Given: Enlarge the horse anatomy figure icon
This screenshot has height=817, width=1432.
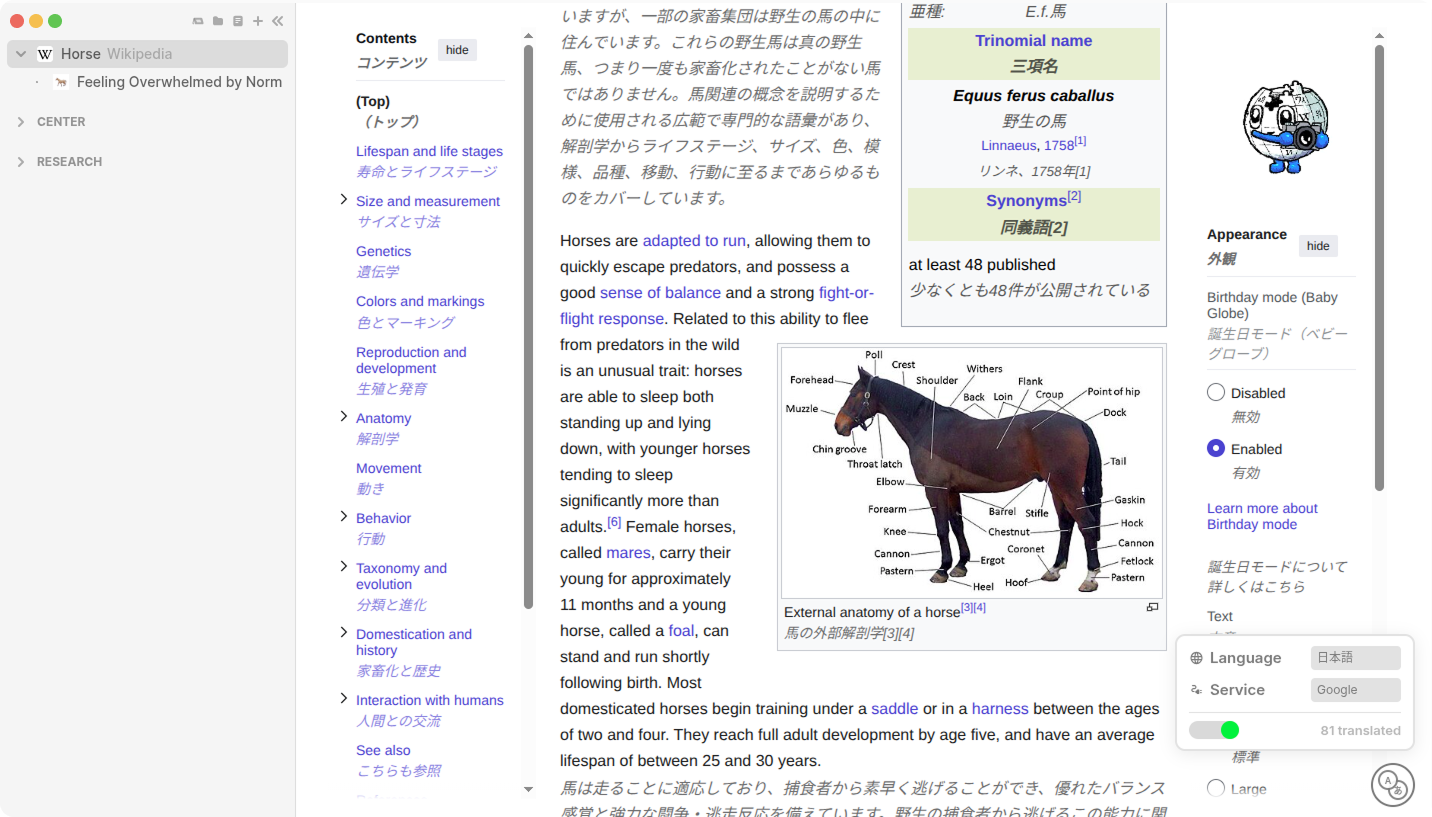Looking at the screenshot, I should 1152,607.
